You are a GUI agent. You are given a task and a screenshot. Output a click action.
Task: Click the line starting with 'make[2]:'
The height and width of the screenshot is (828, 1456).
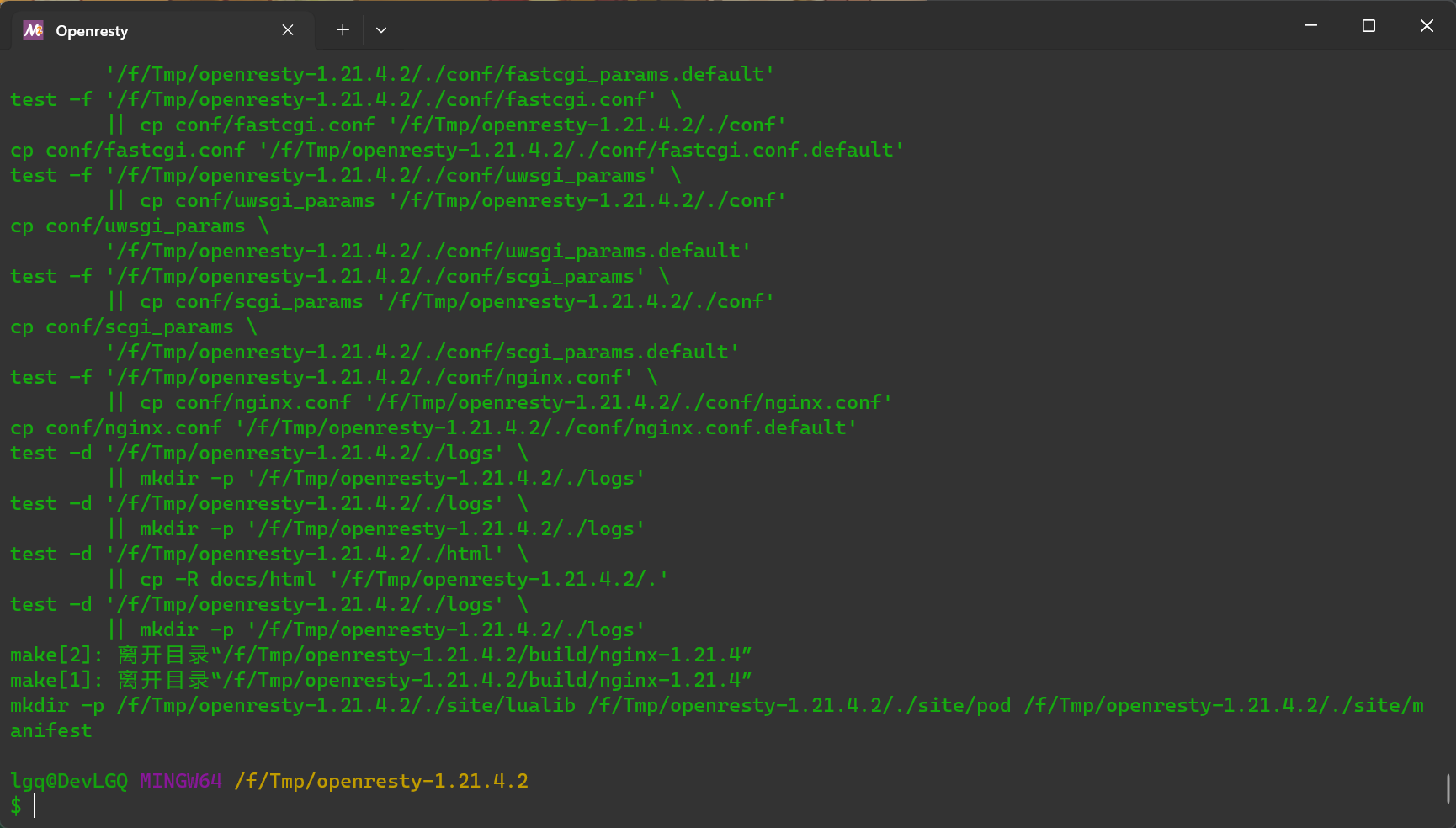[381, 655]
